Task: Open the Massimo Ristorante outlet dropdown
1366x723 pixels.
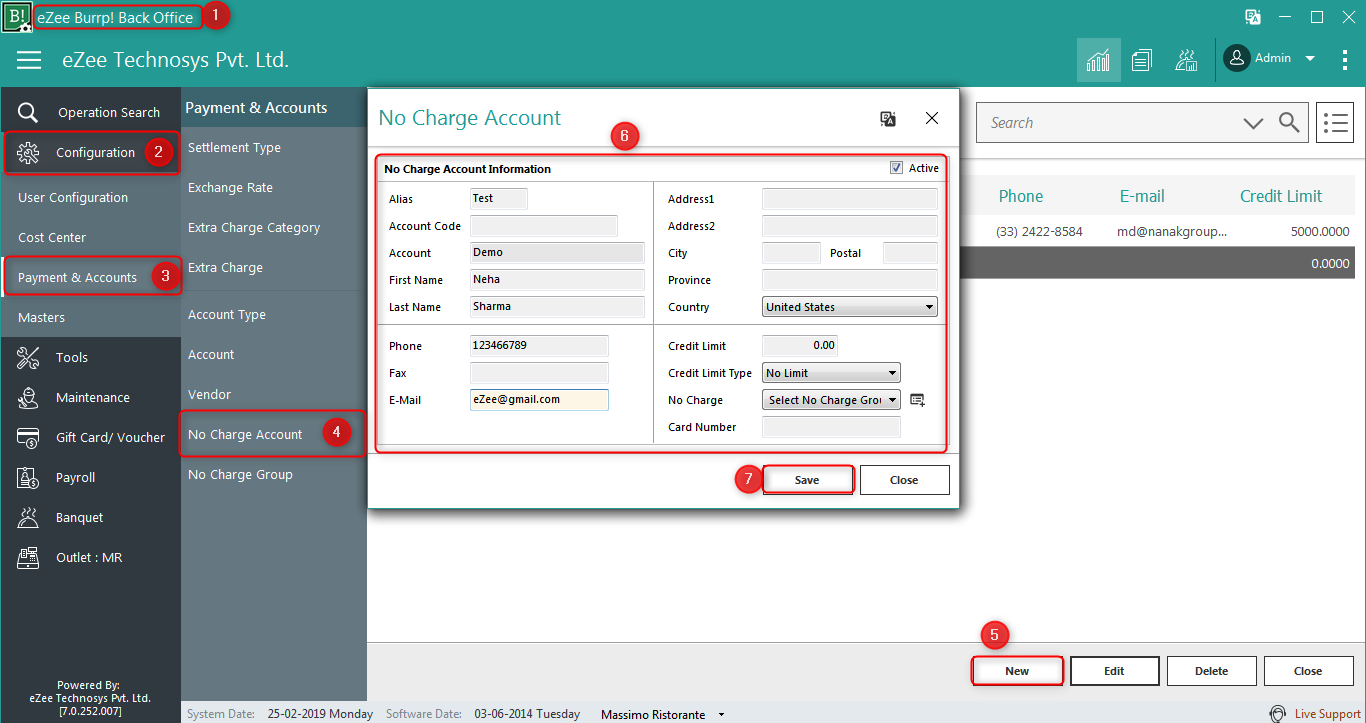Action: click(722, 715)
